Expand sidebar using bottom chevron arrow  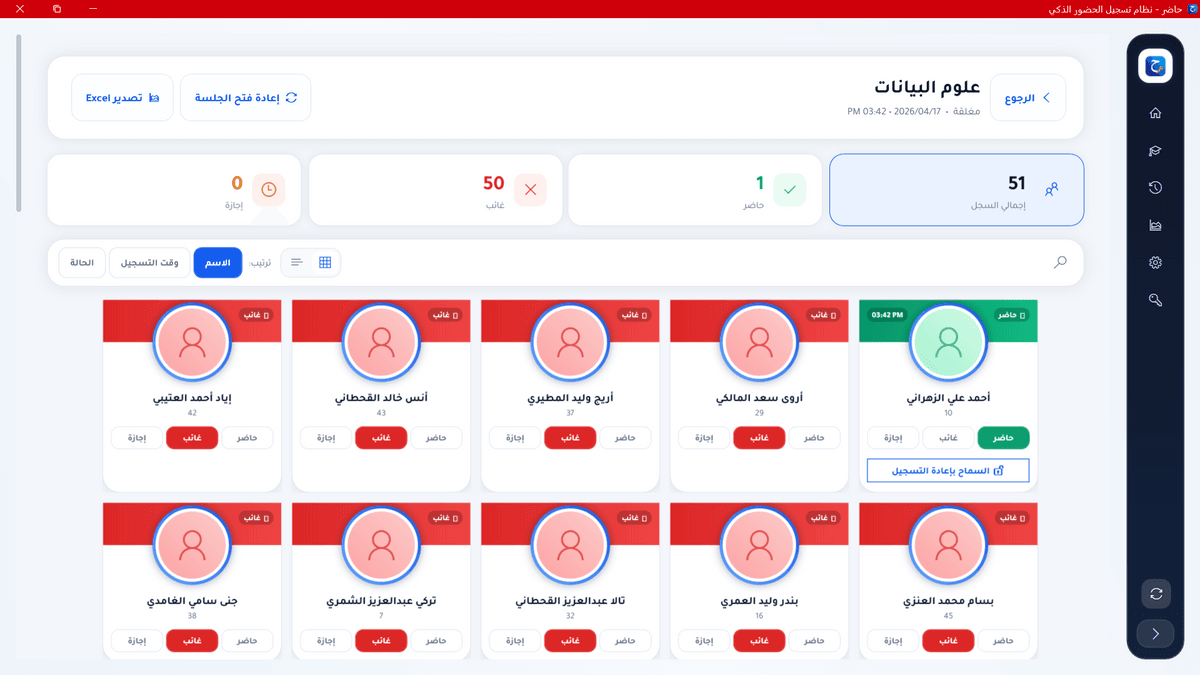coord(1155,634)
